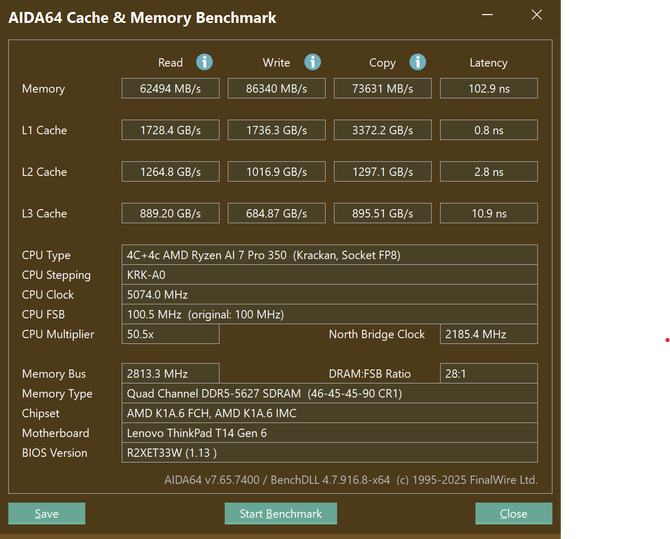
Task: Click the L1 Cache Copy result
Action: tap(382, 130)
